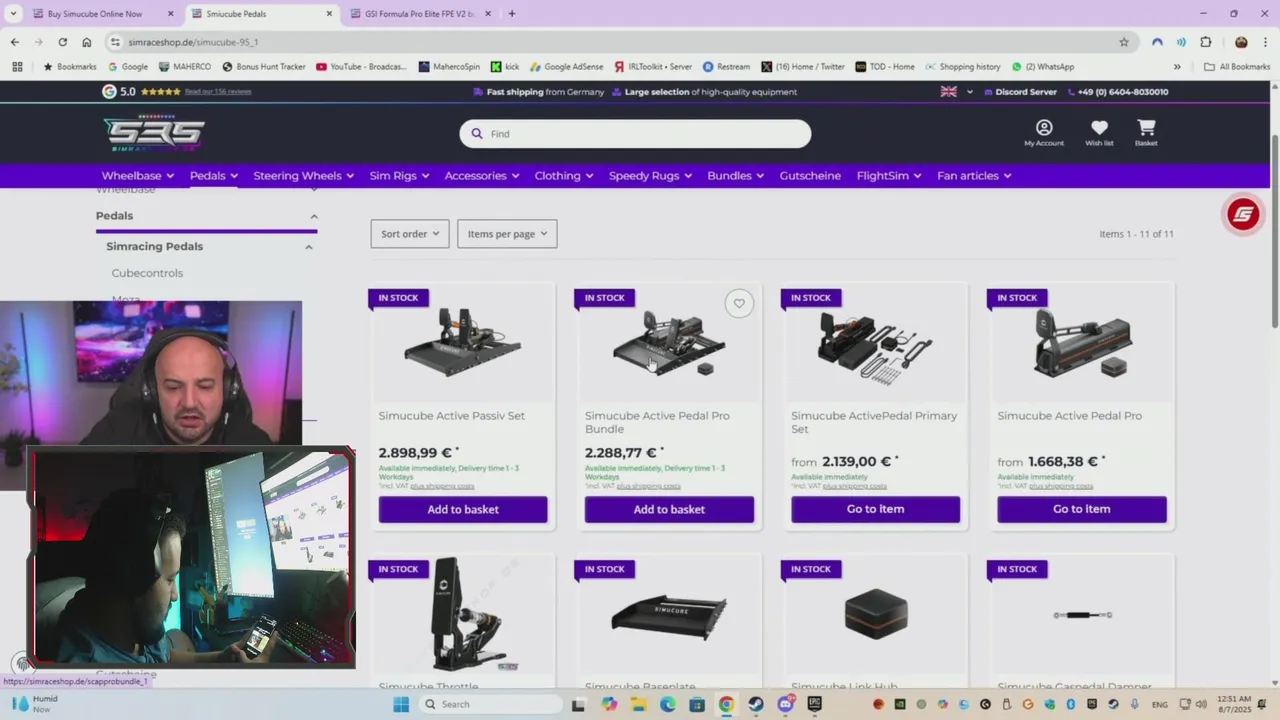The width and height of the screenshot is (1280, 720).
Task: Expand the Pedals navigation menu
Action: [x=214, y=176]
